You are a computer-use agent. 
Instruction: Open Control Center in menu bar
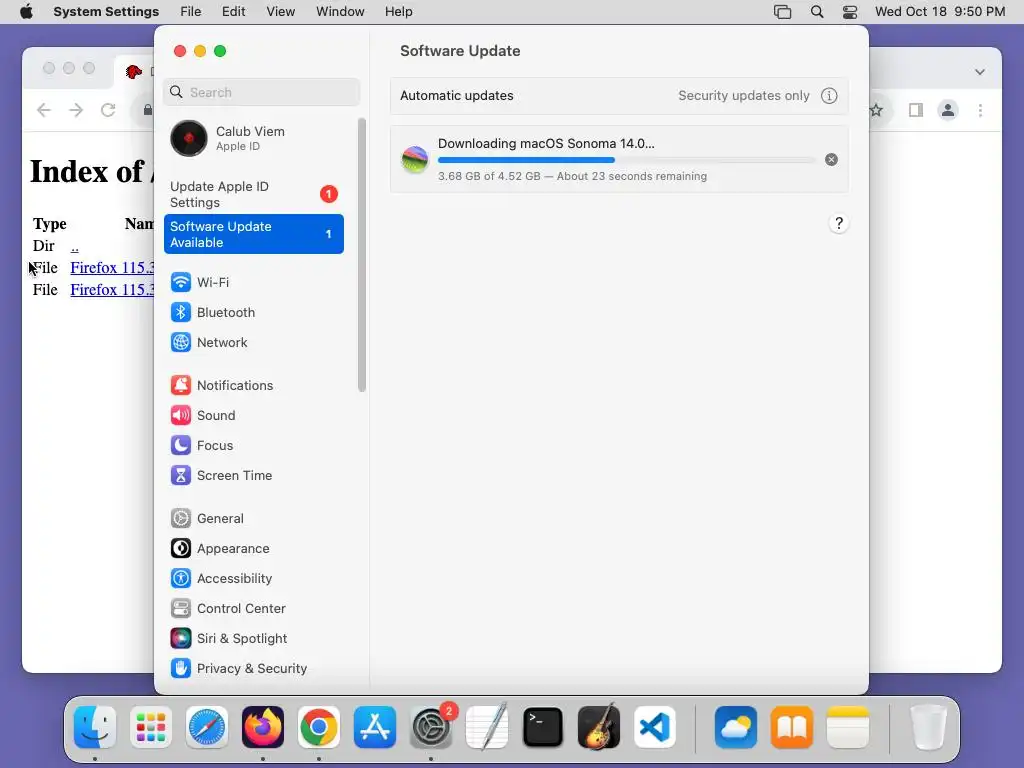850,12
